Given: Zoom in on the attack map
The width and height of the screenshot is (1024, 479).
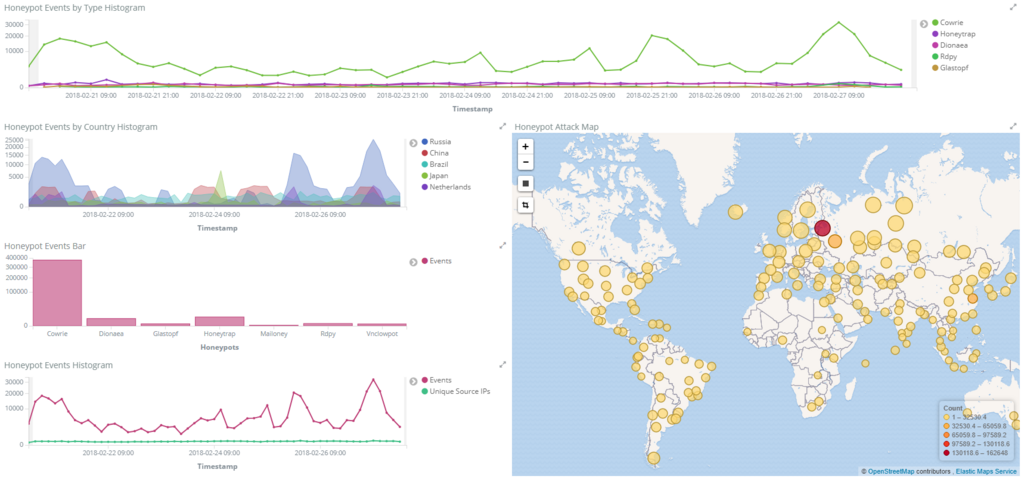Looking at the screenshot, I should click(x=525, y=147).
